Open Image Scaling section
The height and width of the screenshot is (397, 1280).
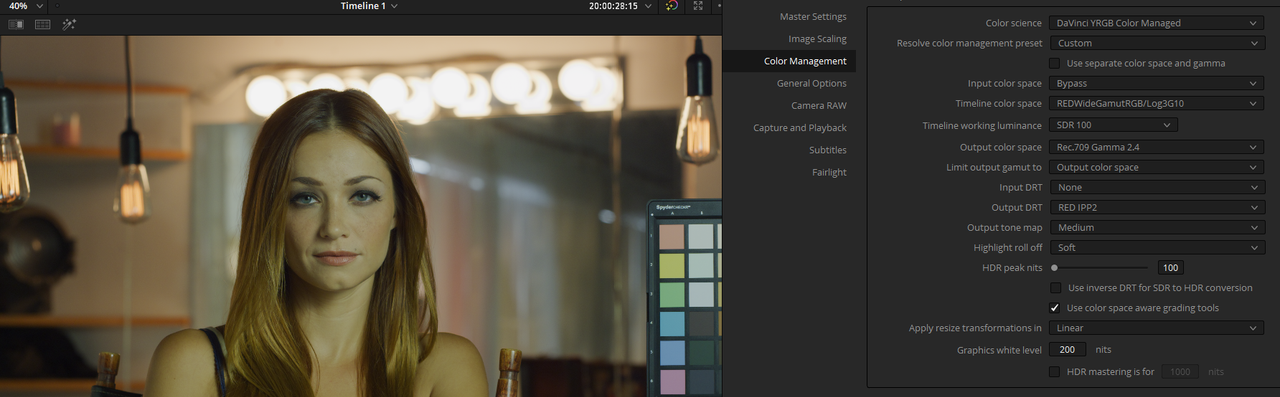click(x=817, y=39)
